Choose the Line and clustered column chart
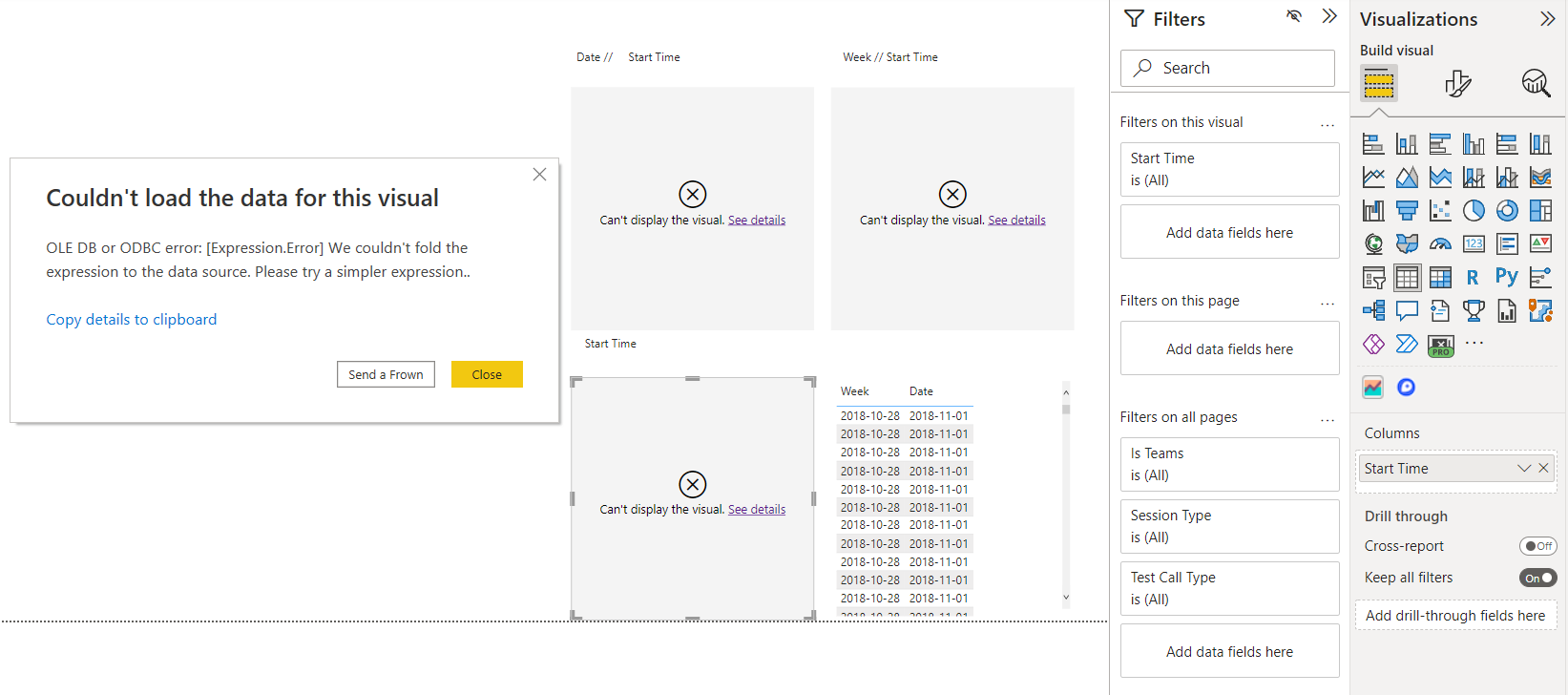The height and width of the screenshot is (695, 1568). [1507, 178]
